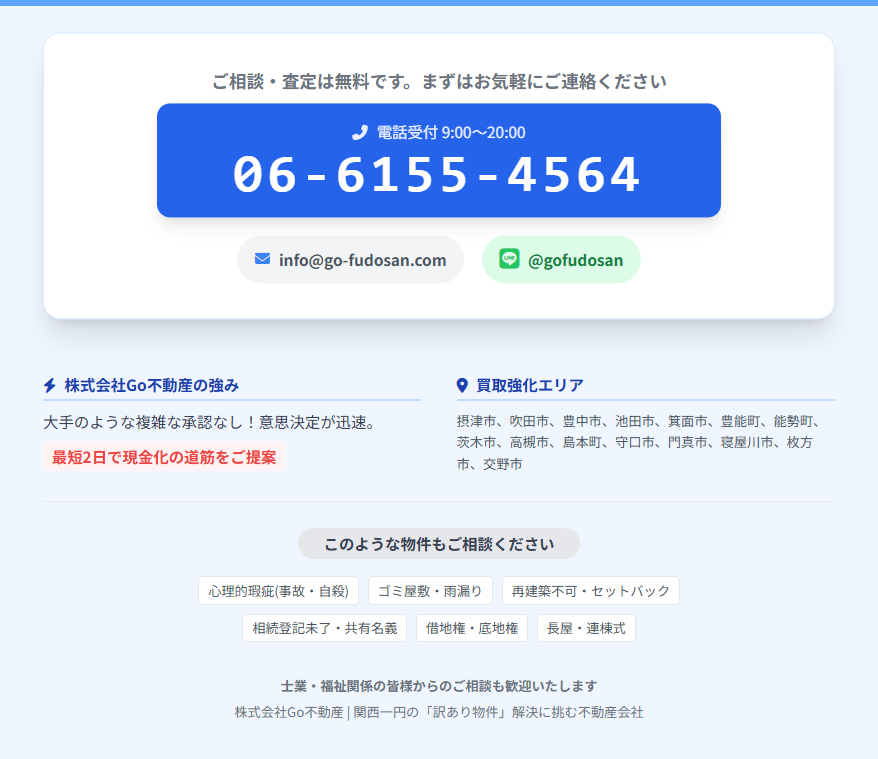Choose the 相続登記未了・共有名義 tag
This screenshot has width=878, height=759.
point(324,628)
